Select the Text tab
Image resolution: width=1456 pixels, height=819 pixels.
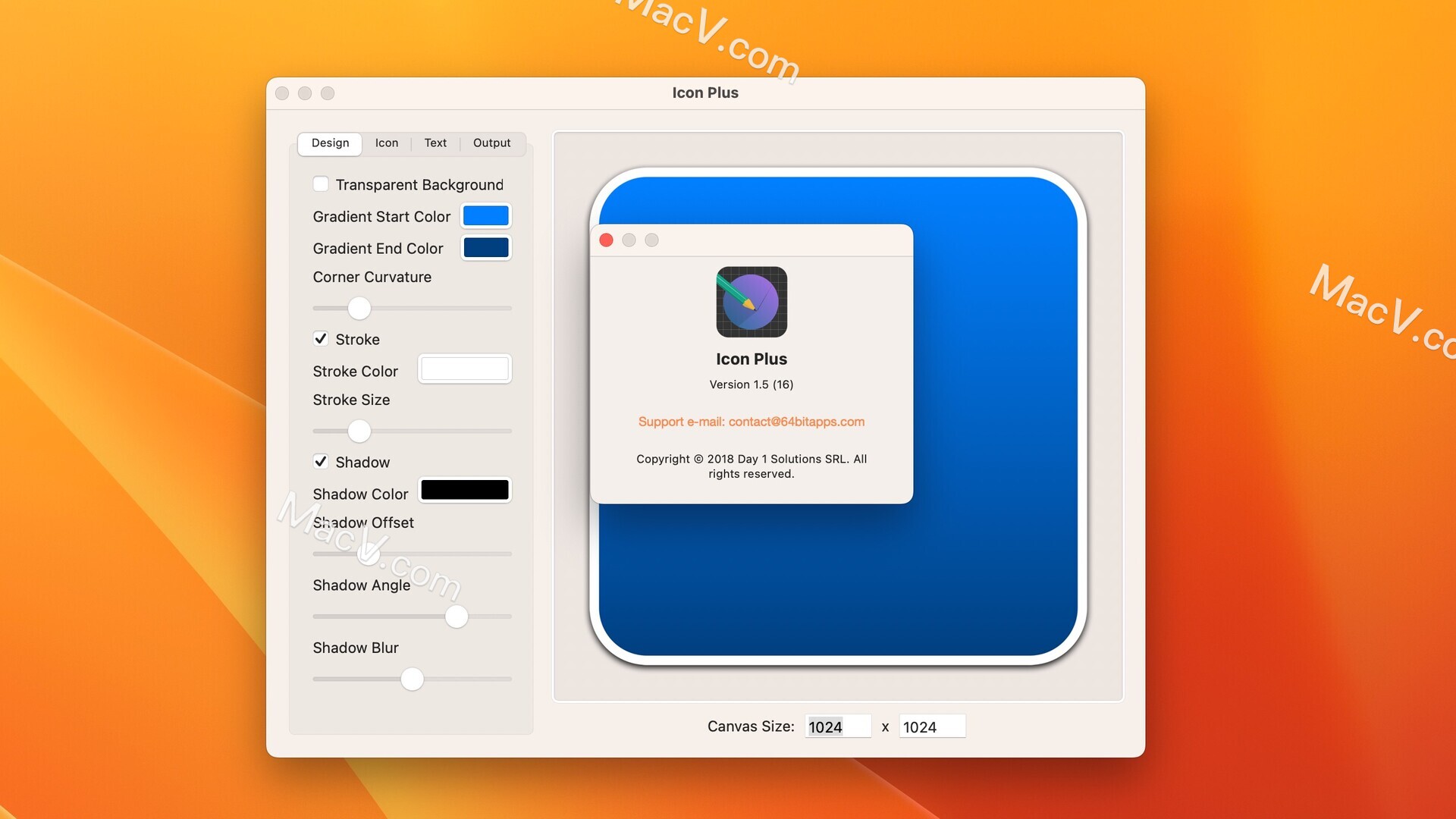[435, 143]
